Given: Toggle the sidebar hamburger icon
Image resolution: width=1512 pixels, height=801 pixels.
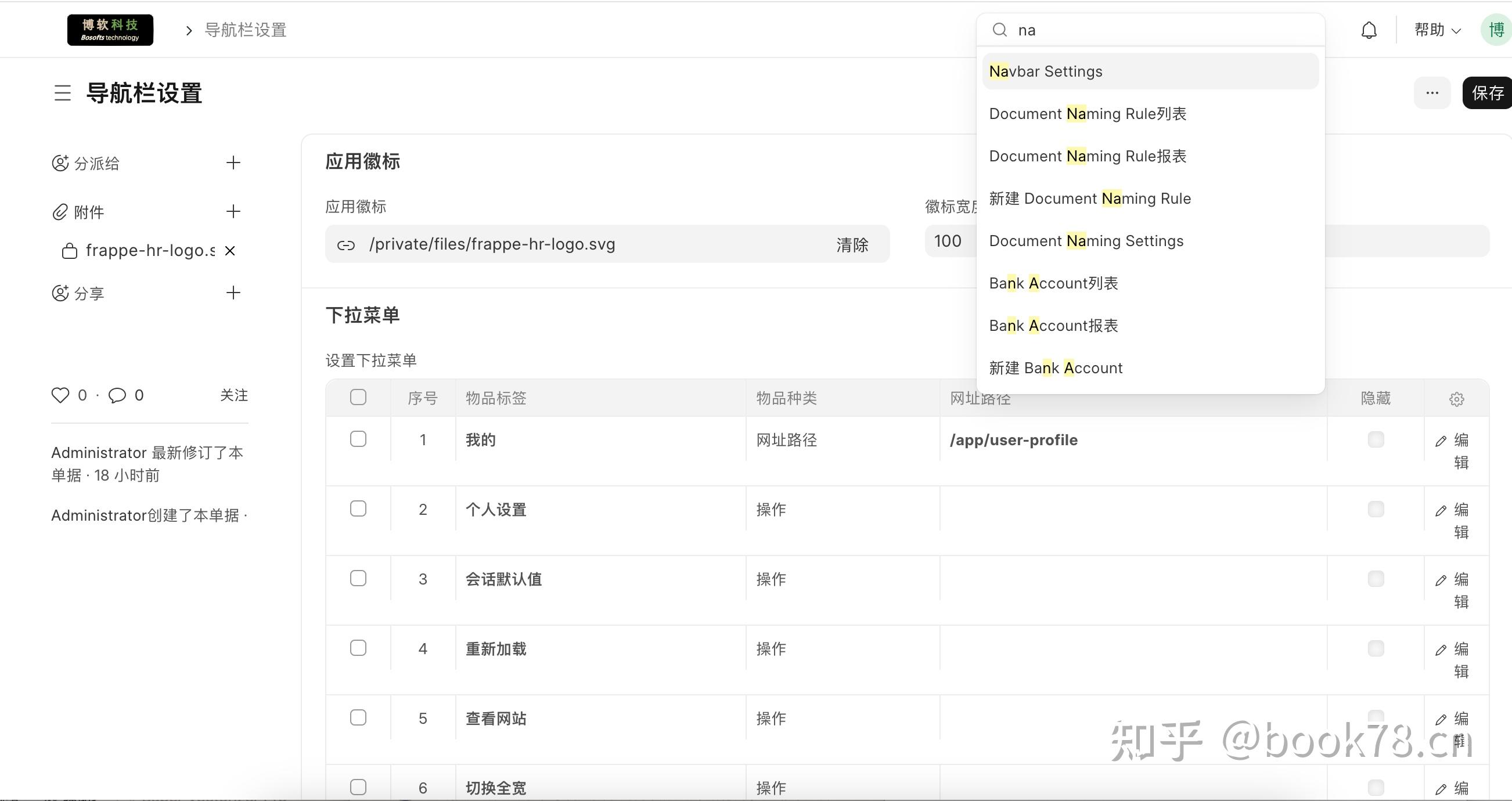Looking at the screenshot, I should [x=63, y=93].
